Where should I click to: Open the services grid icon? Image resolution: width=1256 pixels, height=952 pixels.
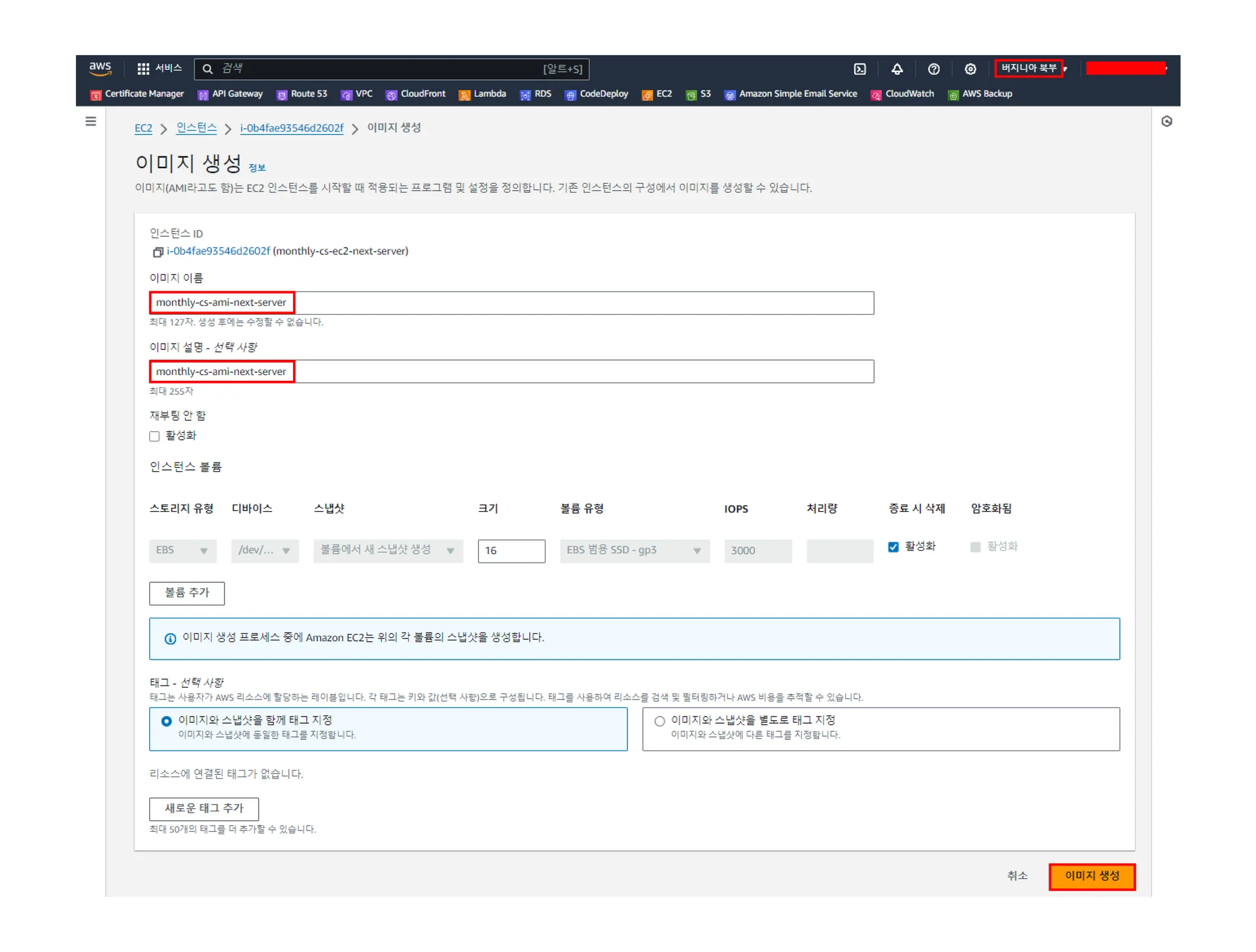click(143, 69)
